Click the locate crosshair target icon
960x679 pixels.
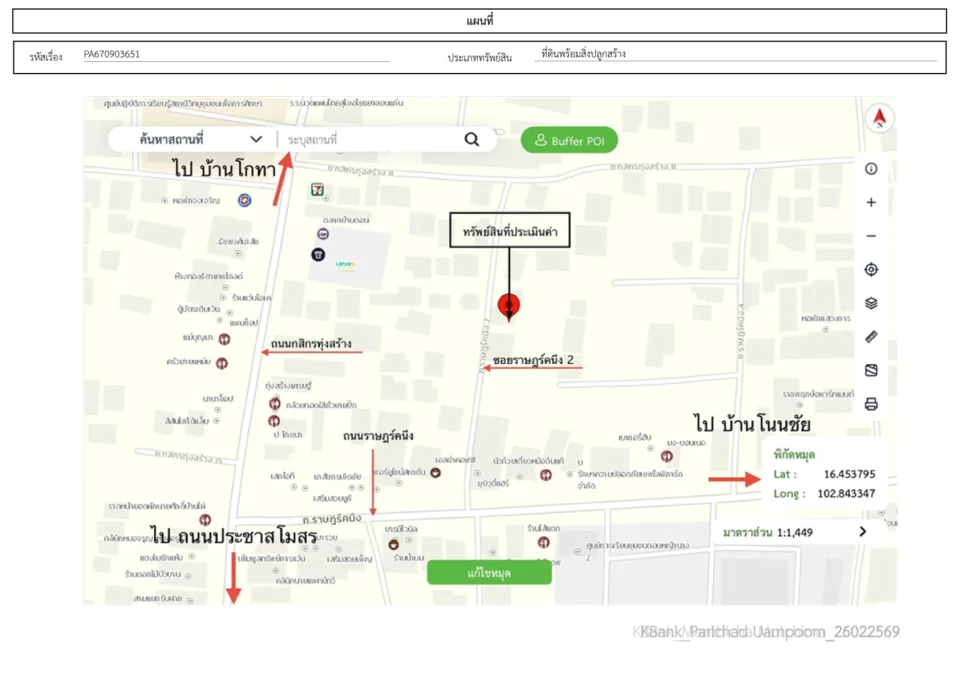[871, 269]
